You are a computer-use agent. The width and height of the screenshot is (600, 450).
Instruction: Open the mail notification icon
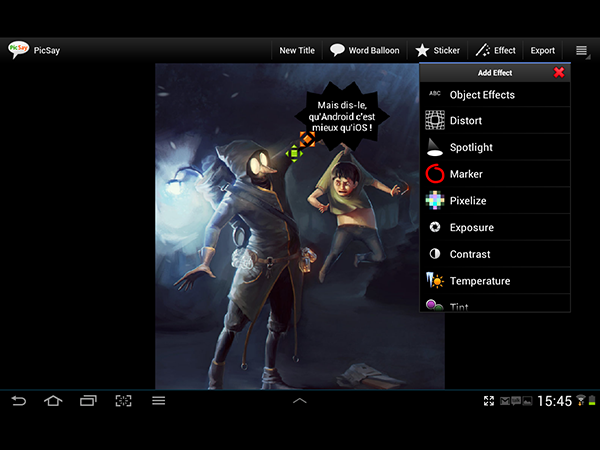505,401
